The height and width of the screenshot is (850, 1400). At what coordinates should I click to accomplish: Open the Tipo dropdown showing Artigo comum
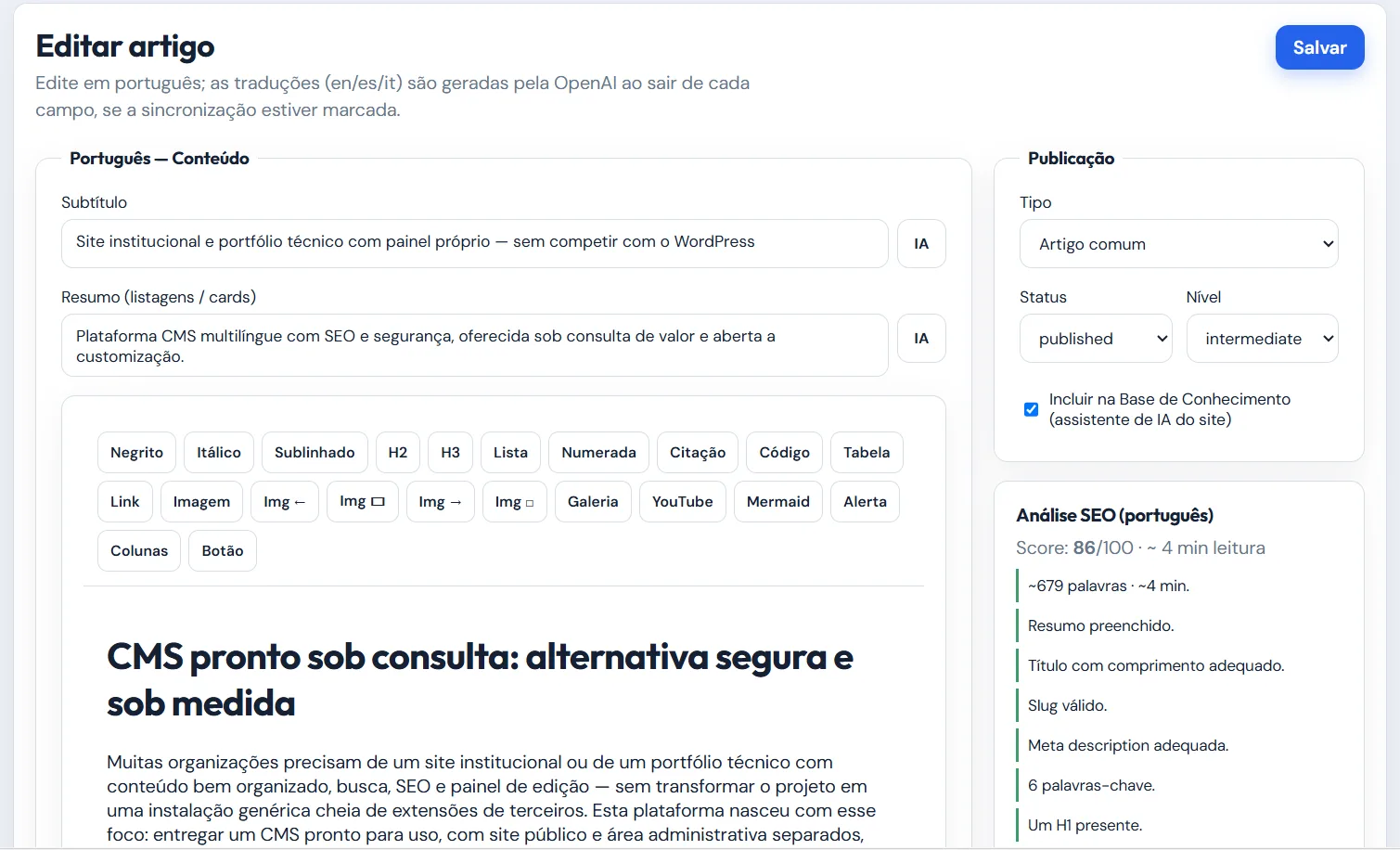pyautogui.click(x=1178, y=244)
